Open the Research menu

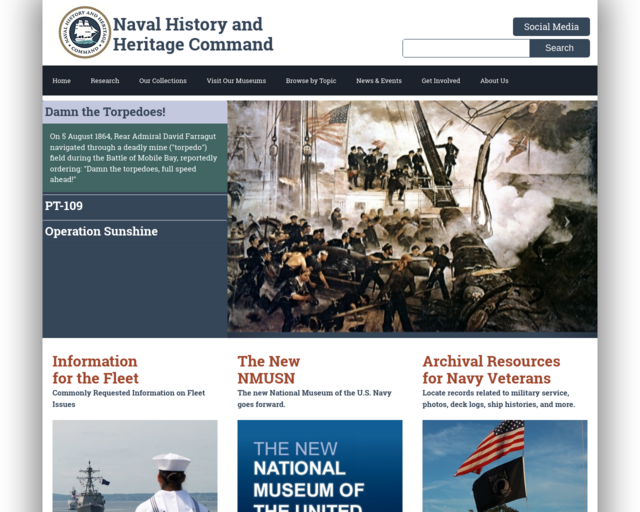[105, 81]
